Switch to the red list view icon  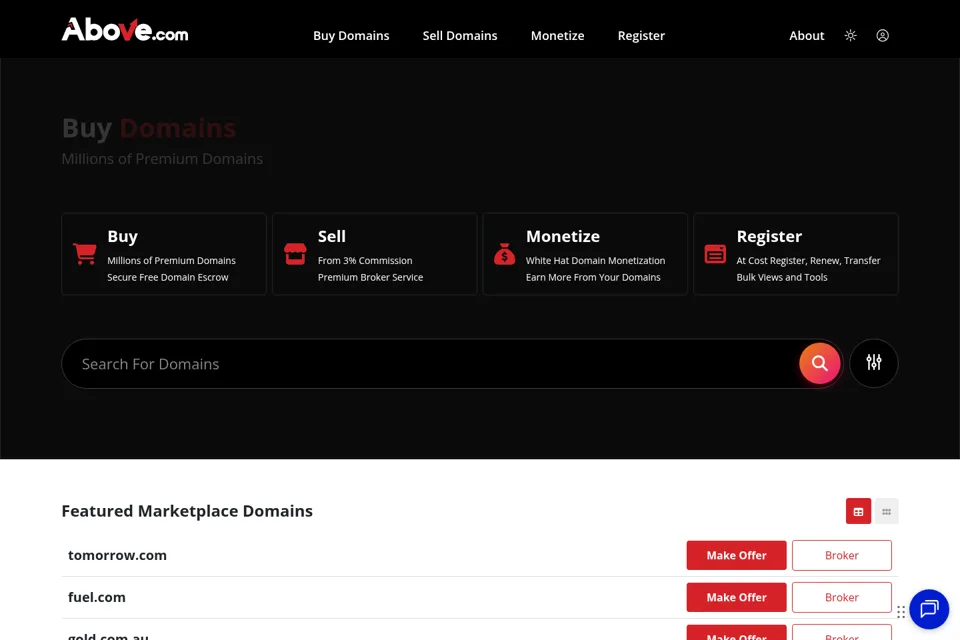pos(858,511)
